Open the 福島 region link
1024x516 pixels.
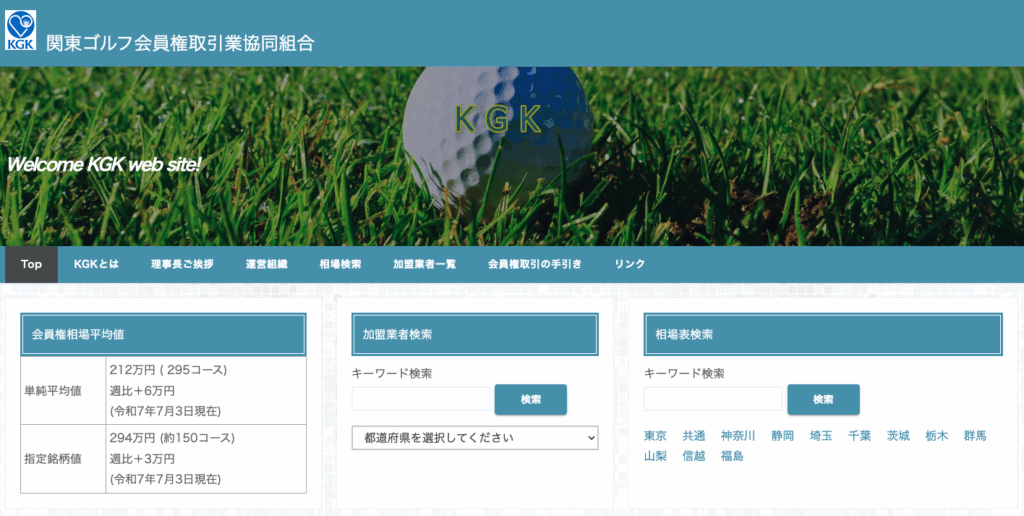coord(732,456)
